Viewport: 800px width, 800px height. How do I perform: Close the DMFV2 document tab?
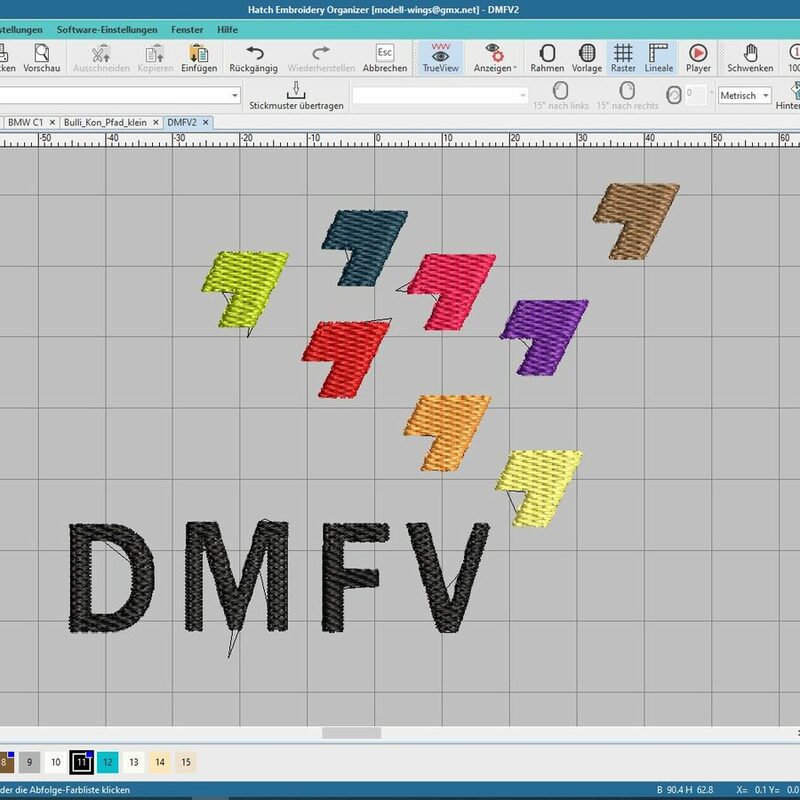(x=206, y=122)
